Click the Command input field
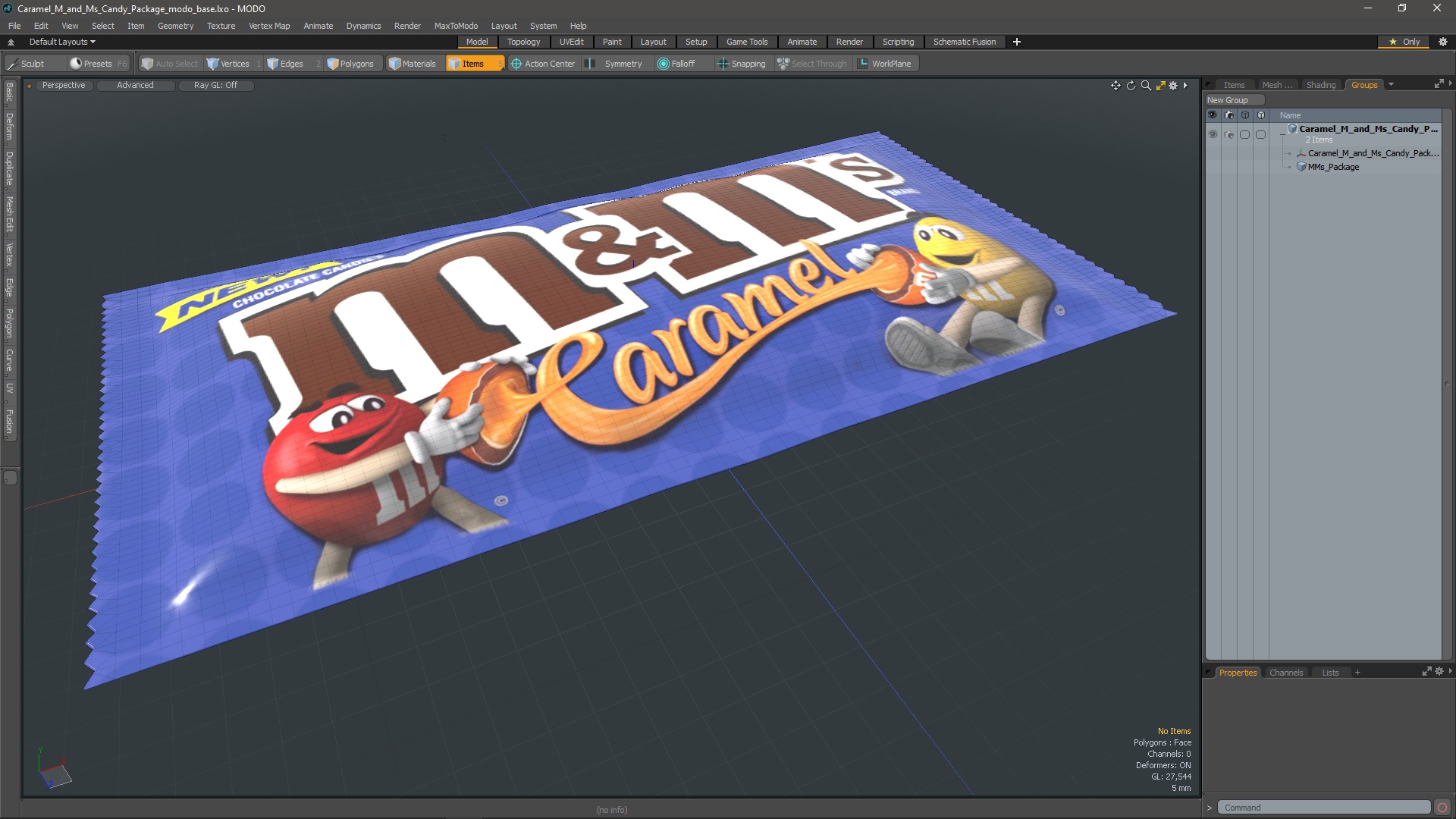Image resolution: width=1456 pixels, height=819 pixels. [1323, 808]
